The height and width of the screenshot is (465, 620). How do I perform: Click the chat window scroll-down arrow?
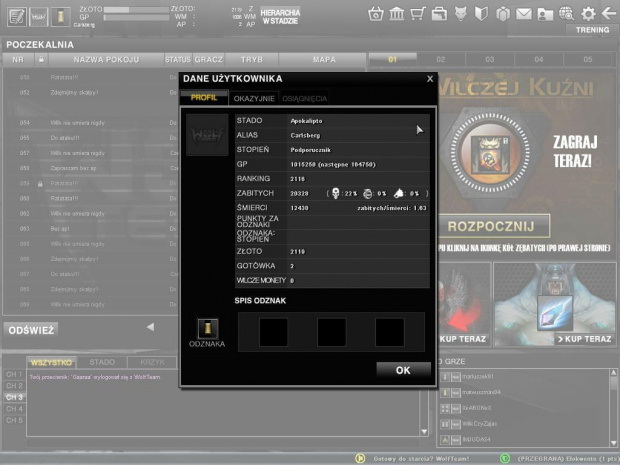tap(424, 431)
